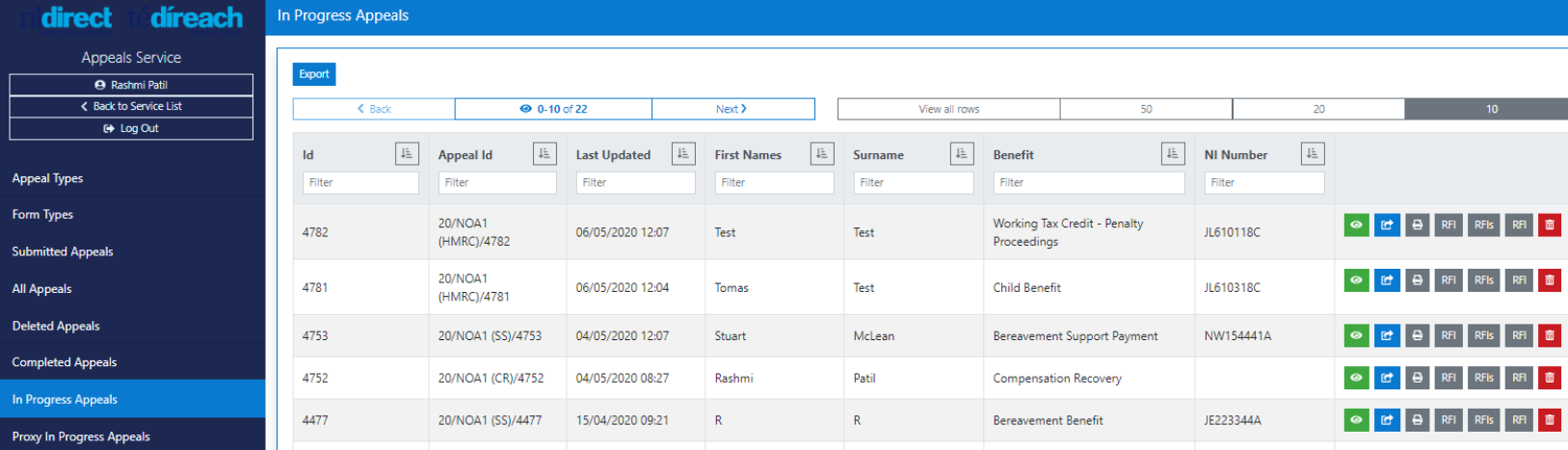The height and width of the screenshot is (450, 1568).
Task: Delete appeal 4752
Action: click(1550, 378)
